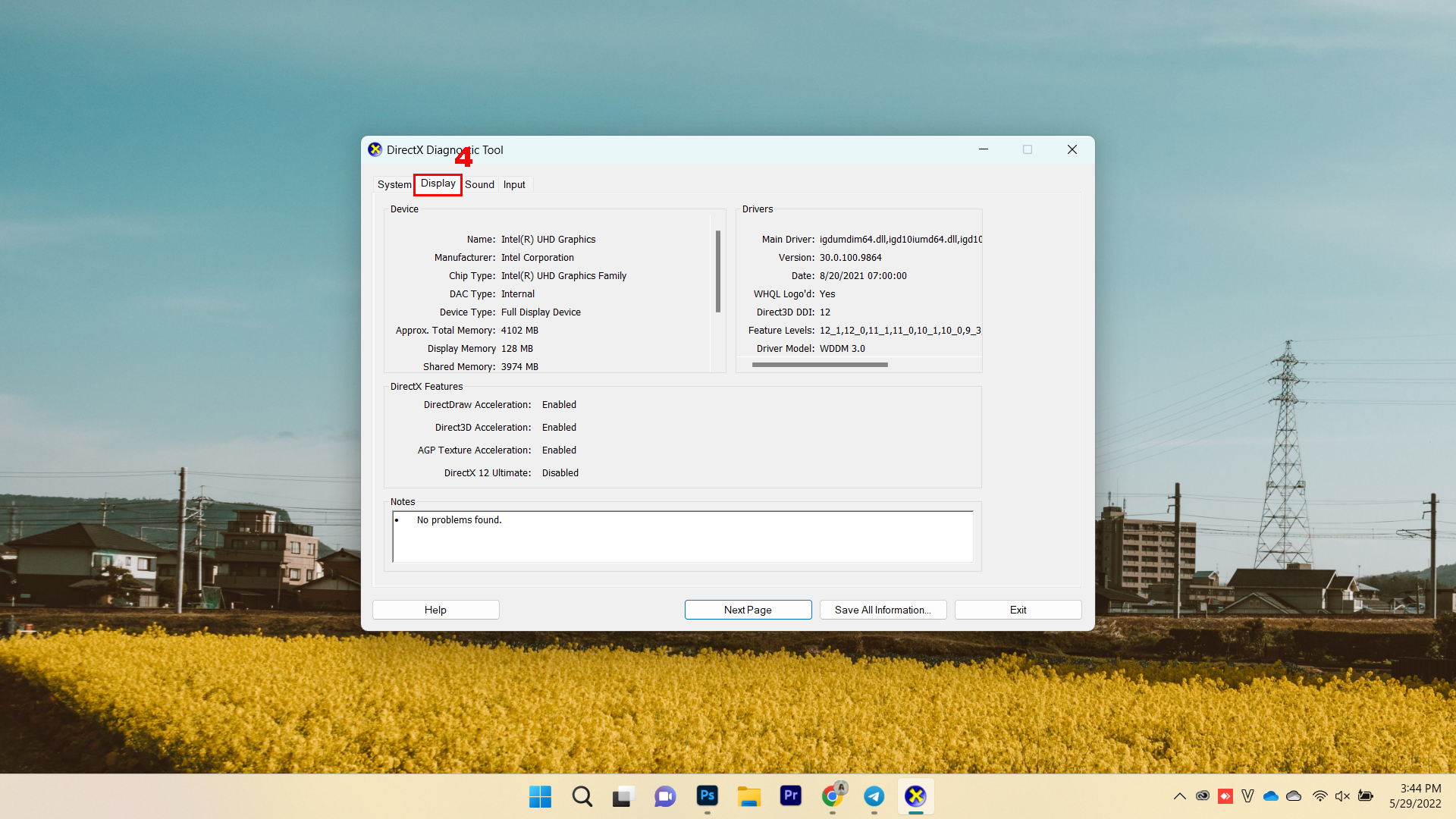This screenshot has width=1456, height=819.
Task: Click the chip type value
Action: (x=563, y=276)
